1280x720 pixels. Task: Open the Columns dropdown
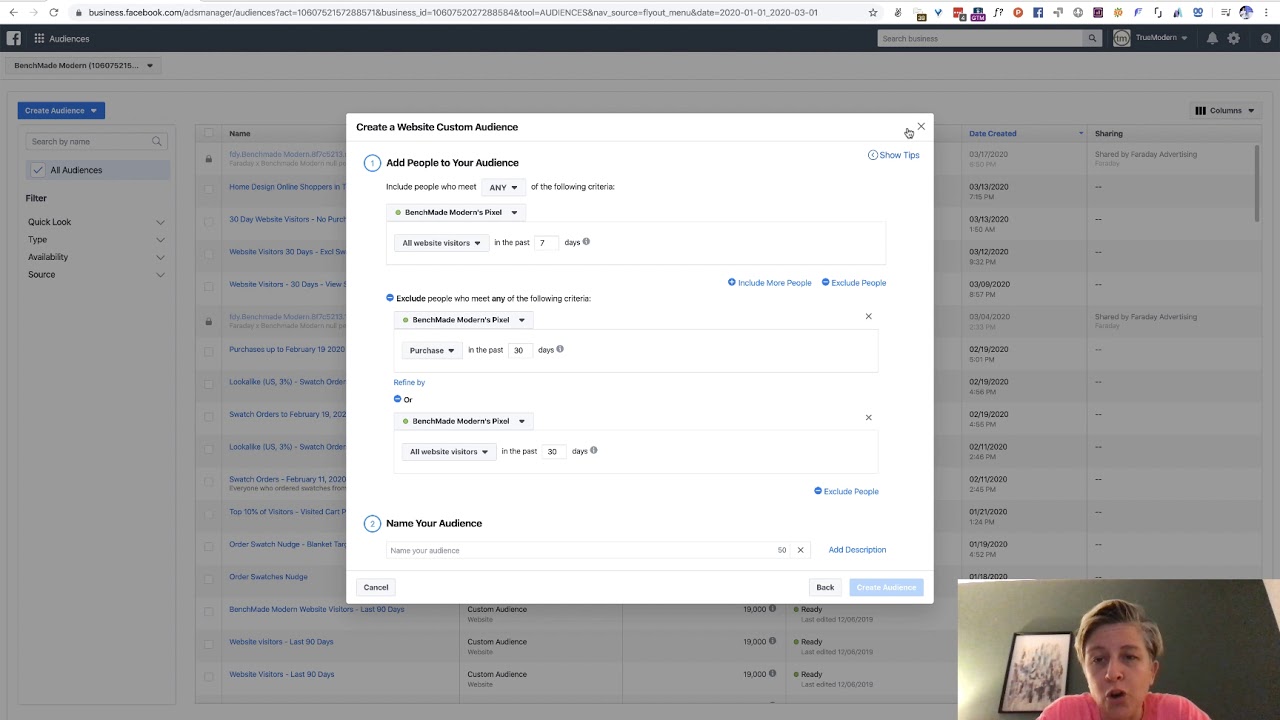(1225, 110)
